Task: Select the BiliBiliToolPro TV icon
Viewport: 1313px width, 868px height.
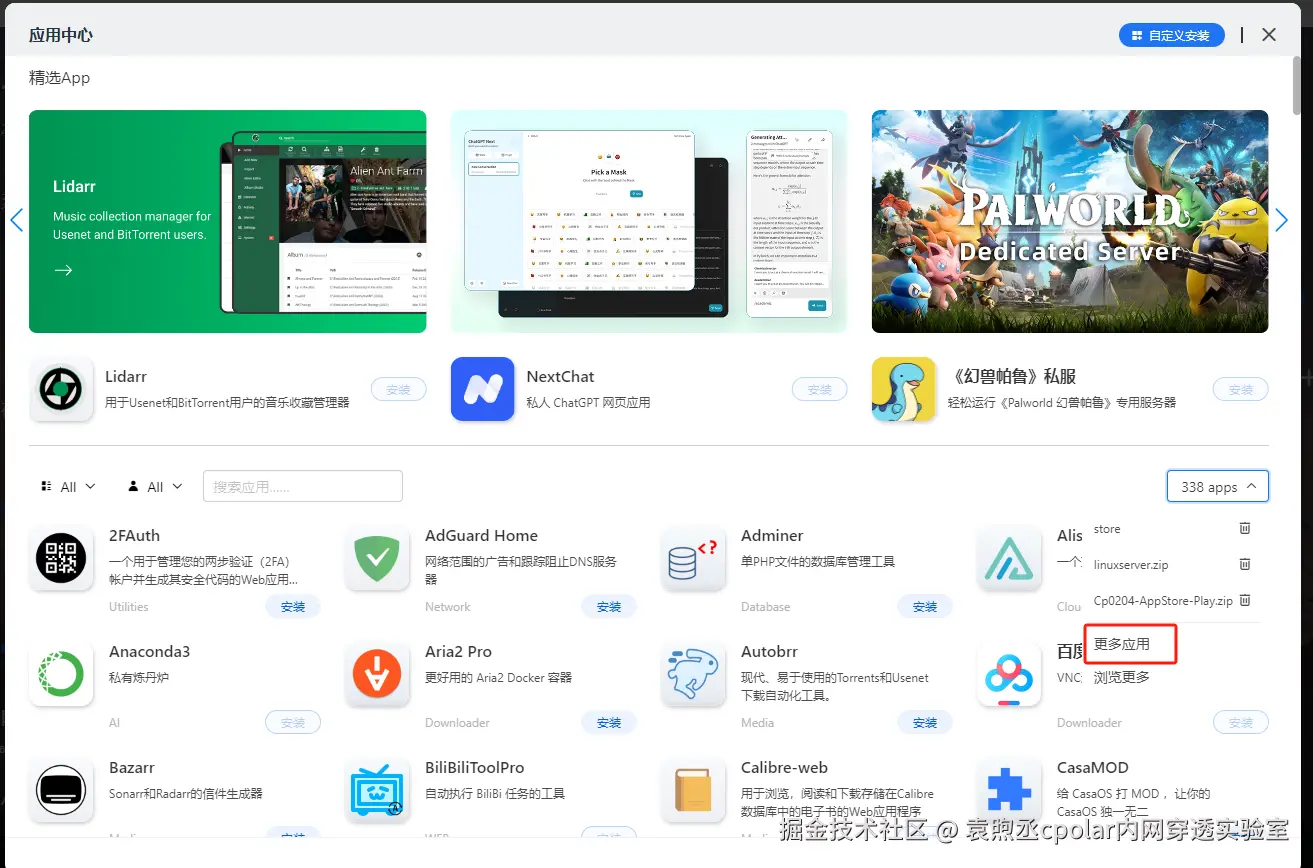Action: (x=377, y=790)
